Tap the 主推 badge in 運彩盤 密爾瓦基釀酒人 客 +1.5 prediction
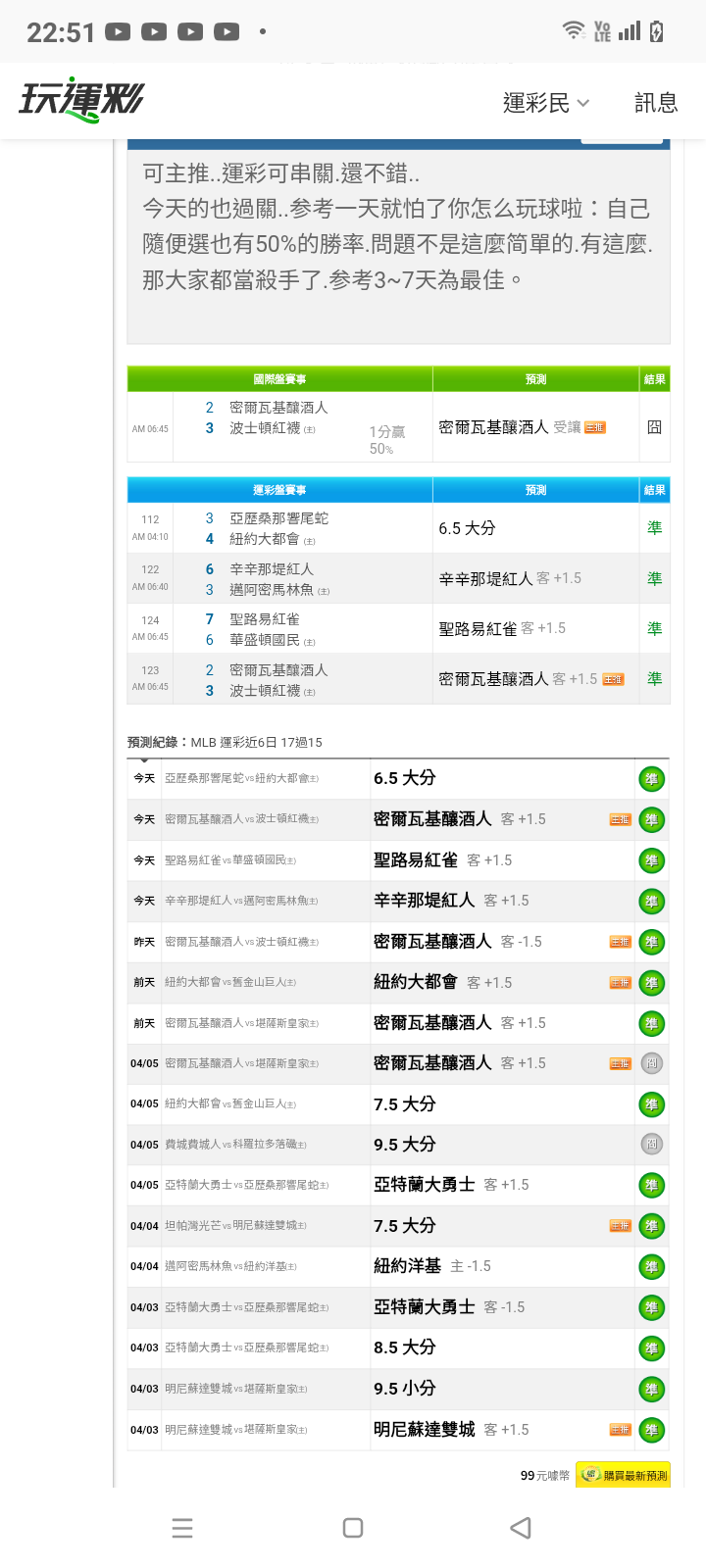 (614, 679)
